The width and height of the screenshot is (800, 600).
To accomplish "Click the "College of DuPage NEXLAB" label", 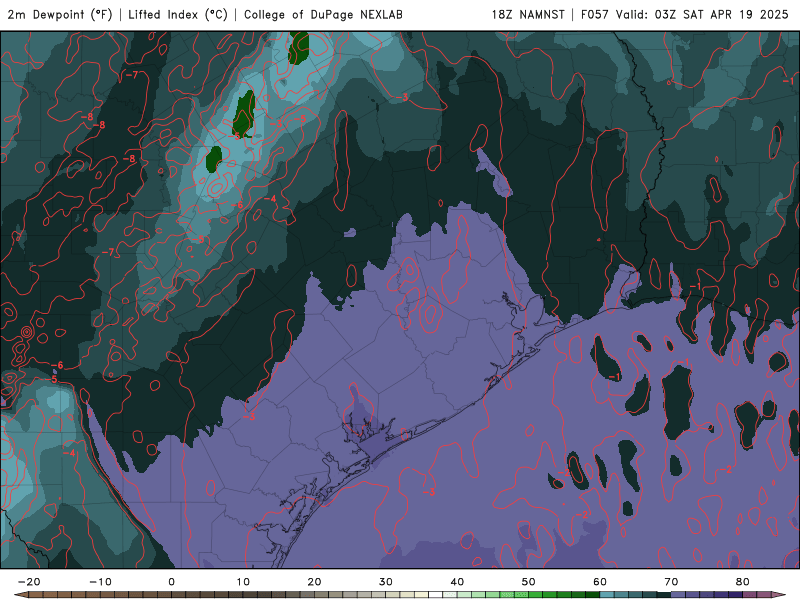I will point(323,14).
